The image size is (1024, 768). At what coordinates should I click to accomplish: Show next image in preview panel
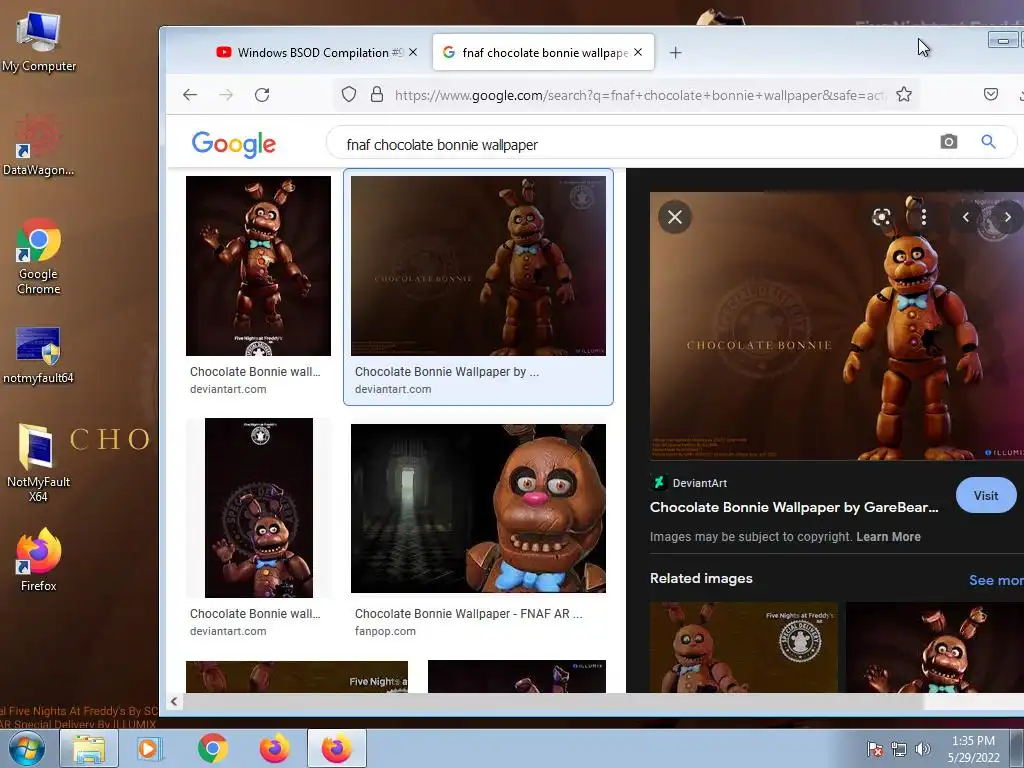coord(1008,217)
